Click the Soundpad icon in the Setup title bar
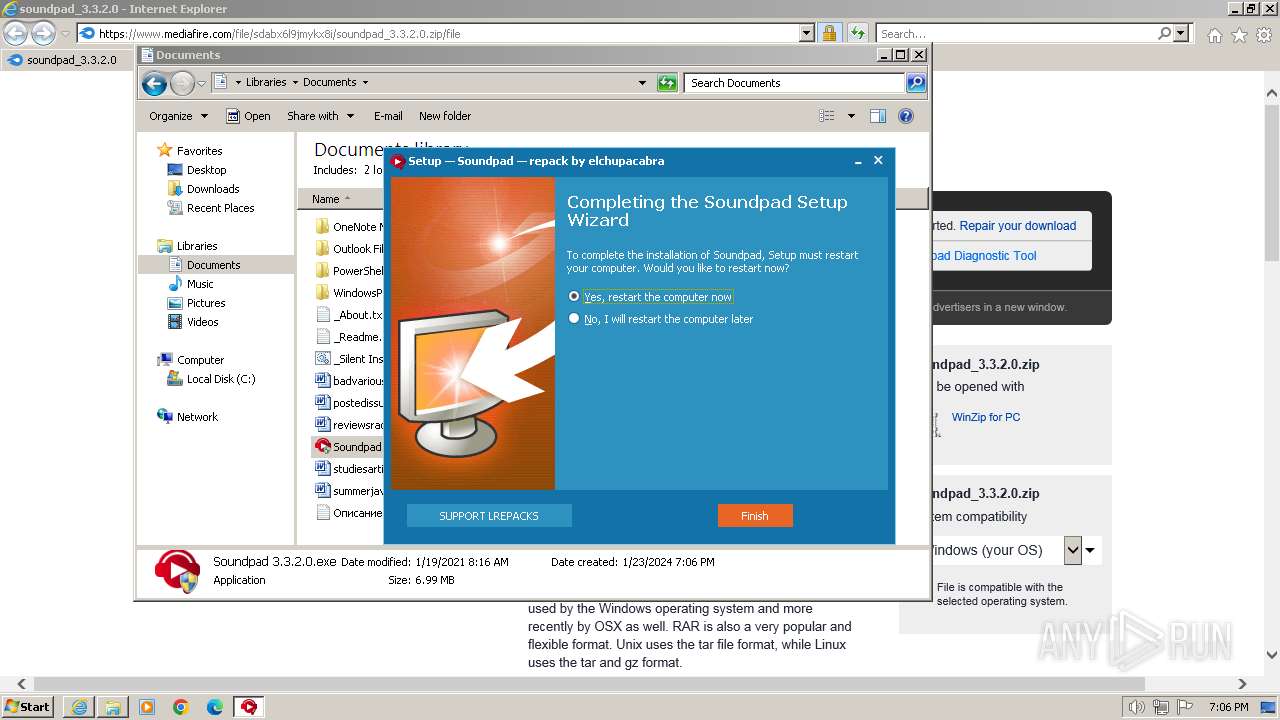1280x720 pixels. coord(398,161)
